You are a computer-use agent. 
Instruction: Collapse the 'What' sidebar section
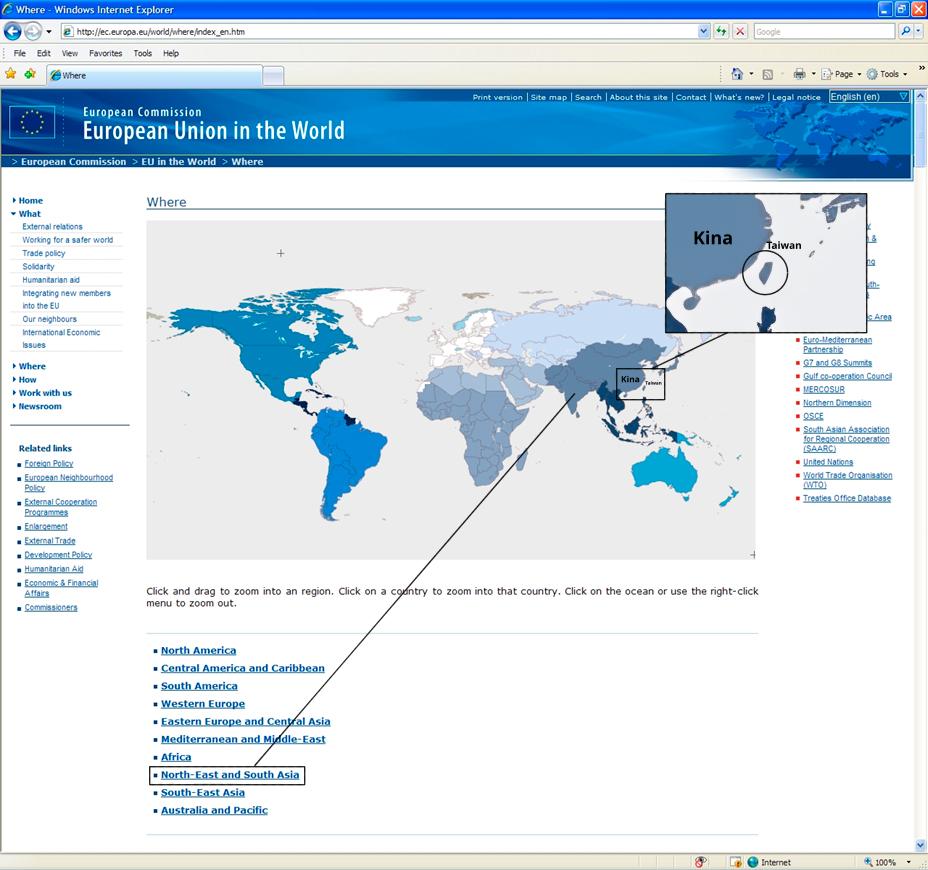tap(14, 214)
